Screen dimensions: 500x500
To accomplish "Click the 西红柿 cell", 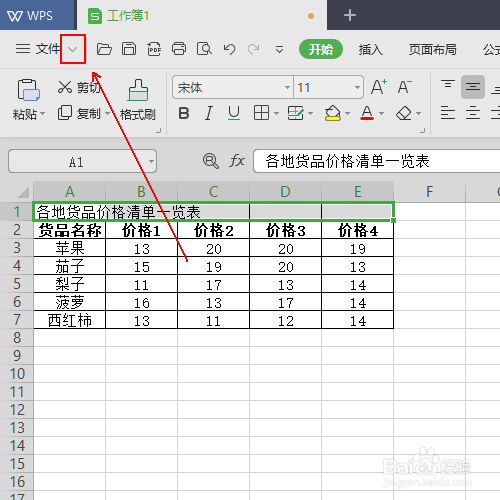I will (69, 320).
